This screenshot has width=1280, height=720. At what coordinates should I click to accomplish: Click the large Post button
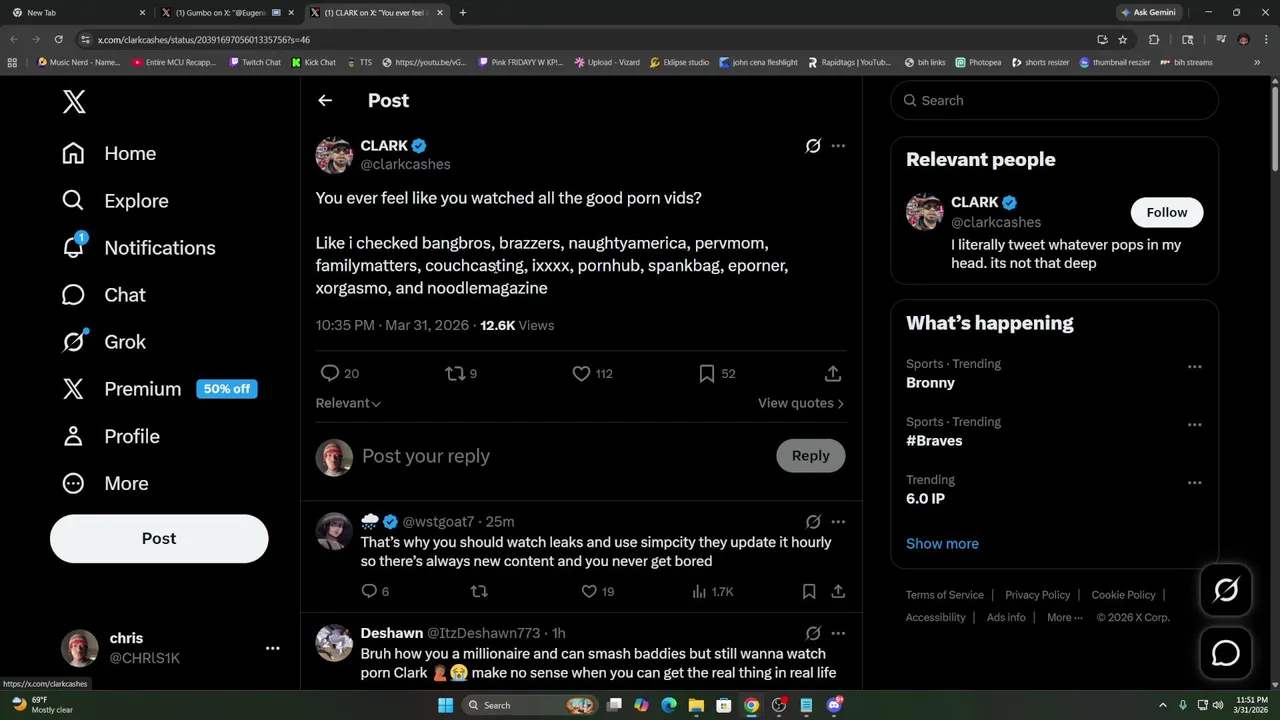click(159, 538)
